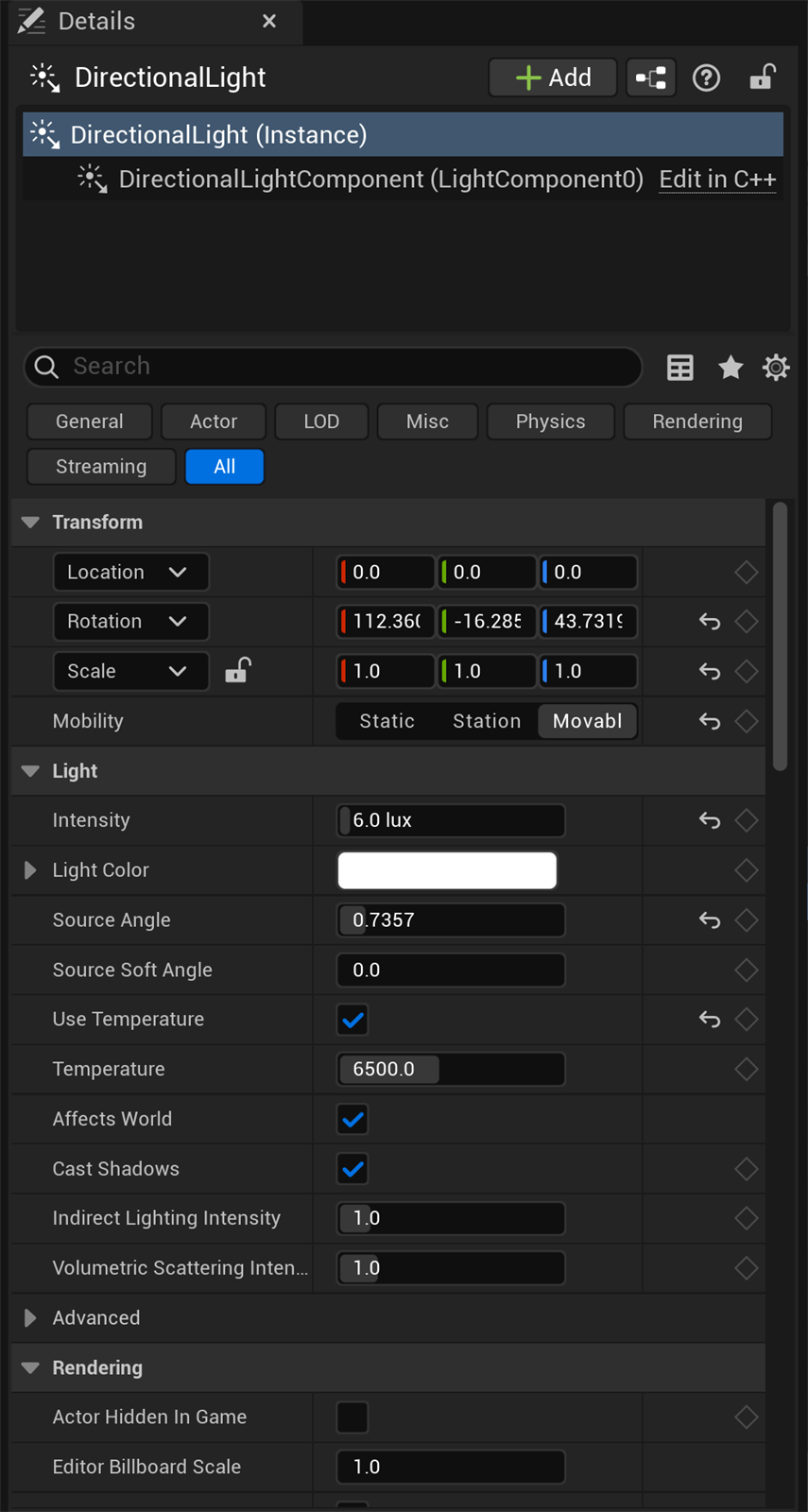Screen dimensions: 808x1512
Task: Show only favorites star icon
Action: pyautogui.click(x=731, y=367)
